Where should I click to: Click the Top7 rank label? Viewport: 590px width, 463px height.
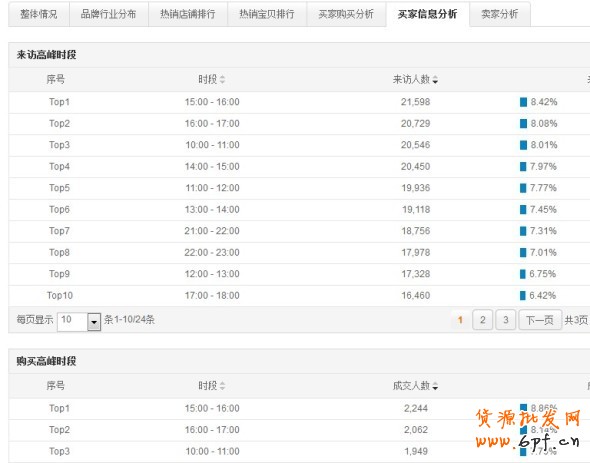point(59,231)
